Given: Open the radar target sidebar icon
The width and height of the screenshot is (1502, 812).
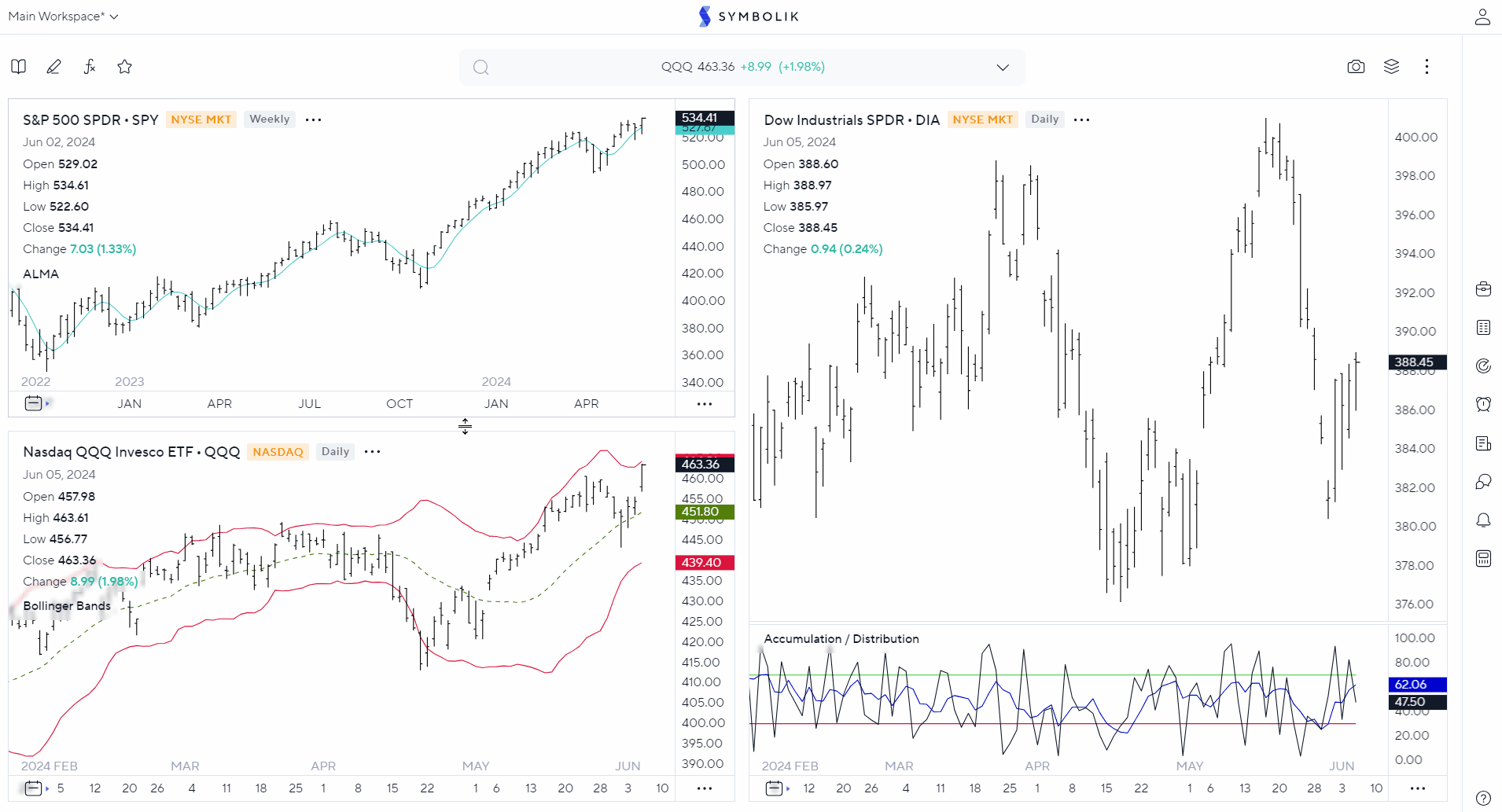Looking at the screenshot, I should 1483,366.
